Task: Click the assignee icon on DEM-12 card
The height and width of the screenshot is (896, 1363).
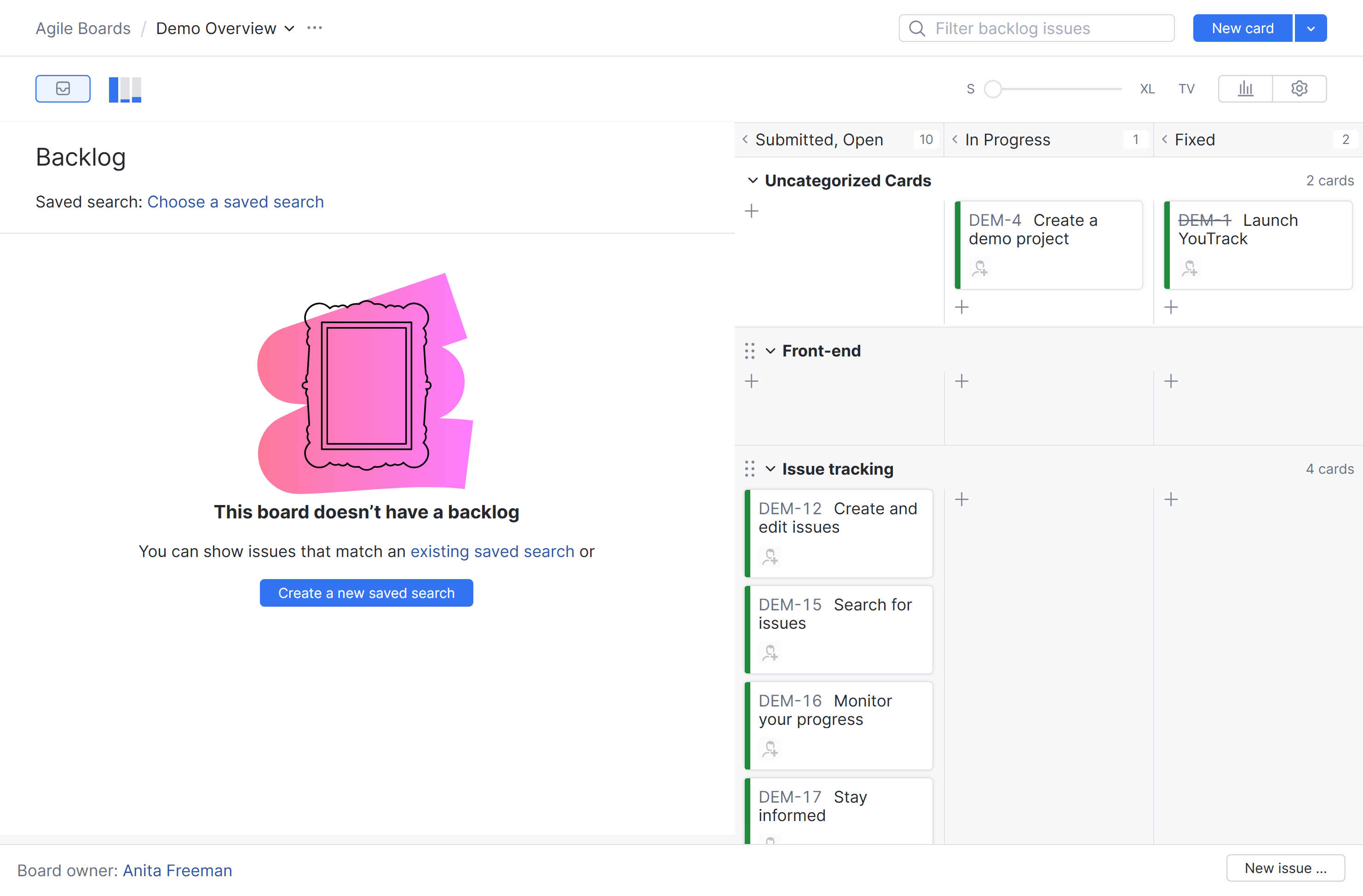Action: click(770, 557)
